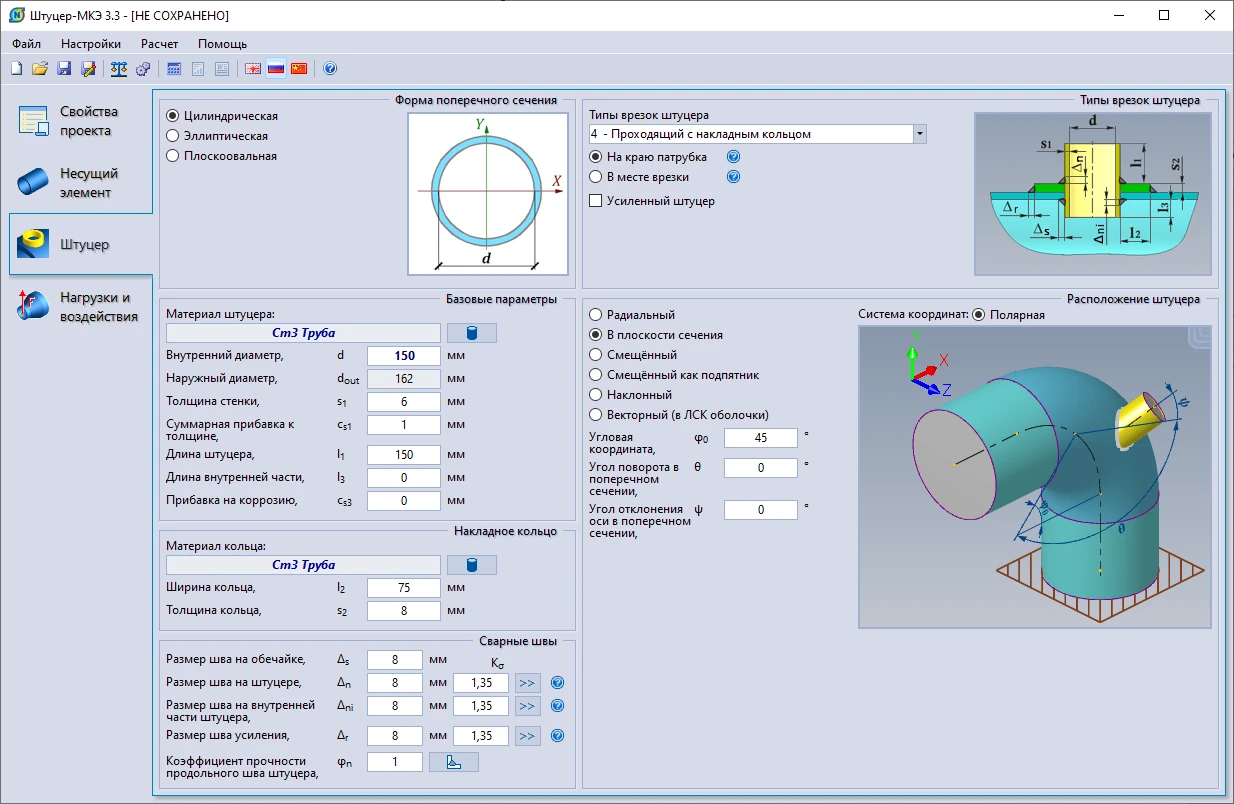Open the 'Типы врезок штуцера' dropdown
Viewport: 1234px width, 804px height.
[919, 134]
